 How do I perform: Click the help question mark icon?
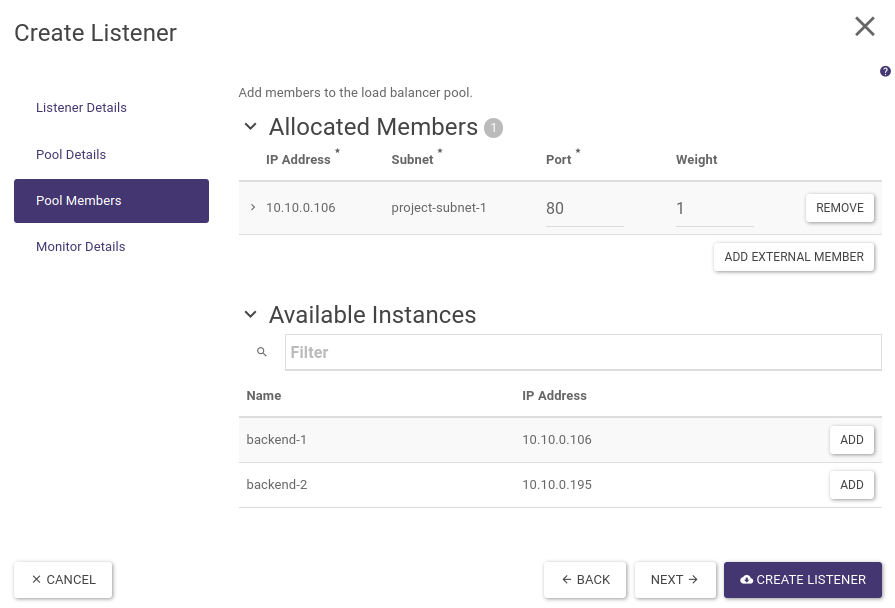pos(885,72)
